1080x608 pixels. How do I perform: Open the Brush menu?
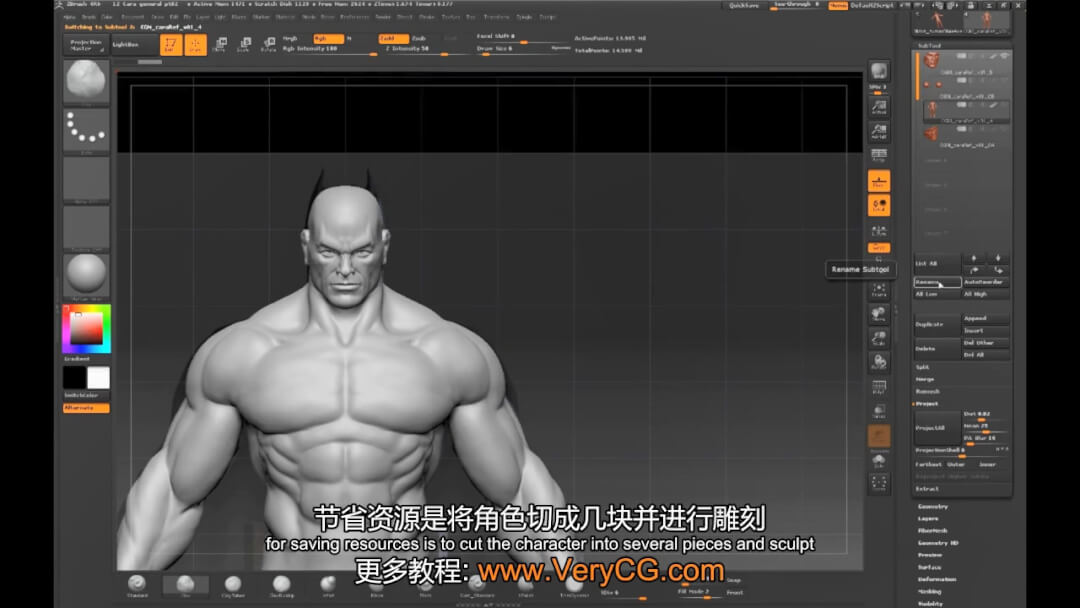tap(90, 17)
